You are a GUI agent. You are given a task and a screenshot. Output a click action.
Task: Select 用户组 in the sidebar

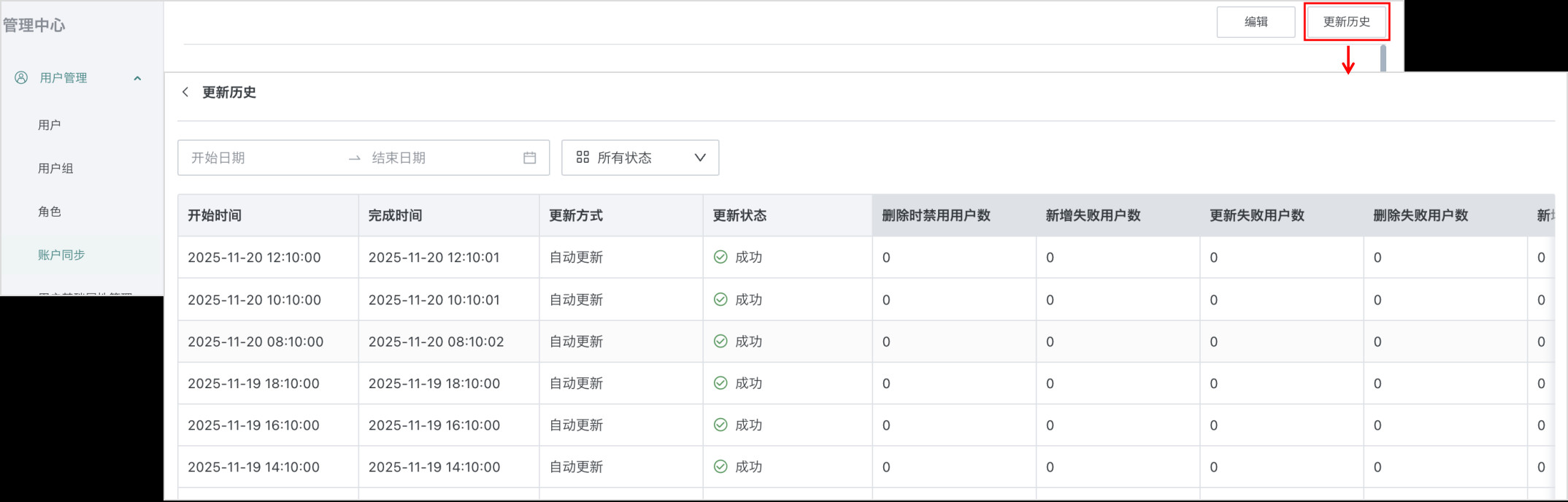tap(55, 168)
